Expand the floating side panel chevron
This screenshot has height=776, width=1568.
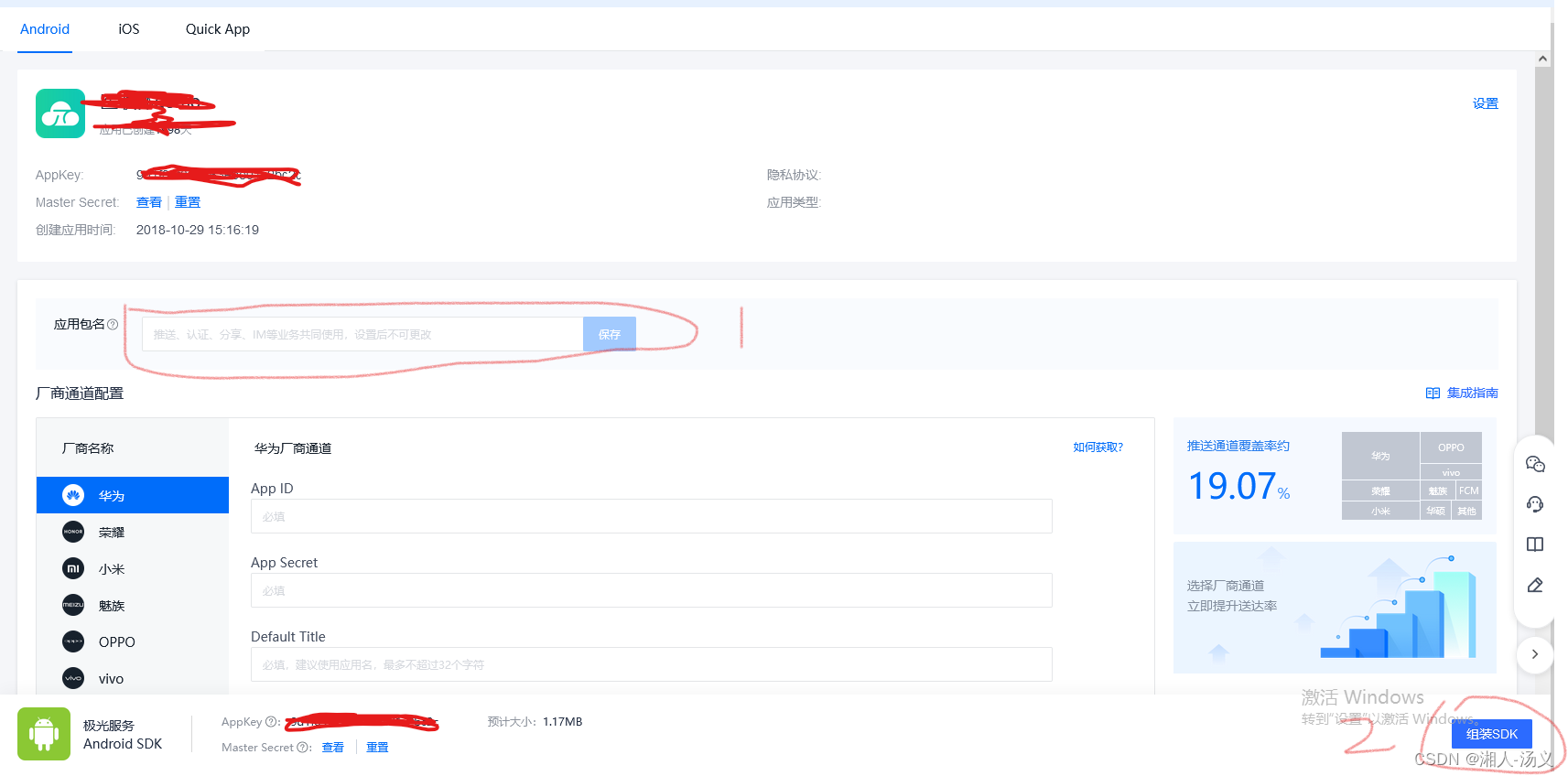point(1535,654)
